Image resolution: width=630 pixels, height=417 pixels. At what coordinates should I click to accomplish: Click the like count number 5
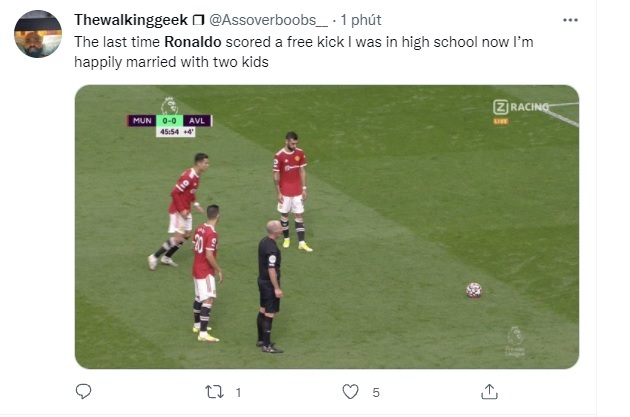pos(376,393)
